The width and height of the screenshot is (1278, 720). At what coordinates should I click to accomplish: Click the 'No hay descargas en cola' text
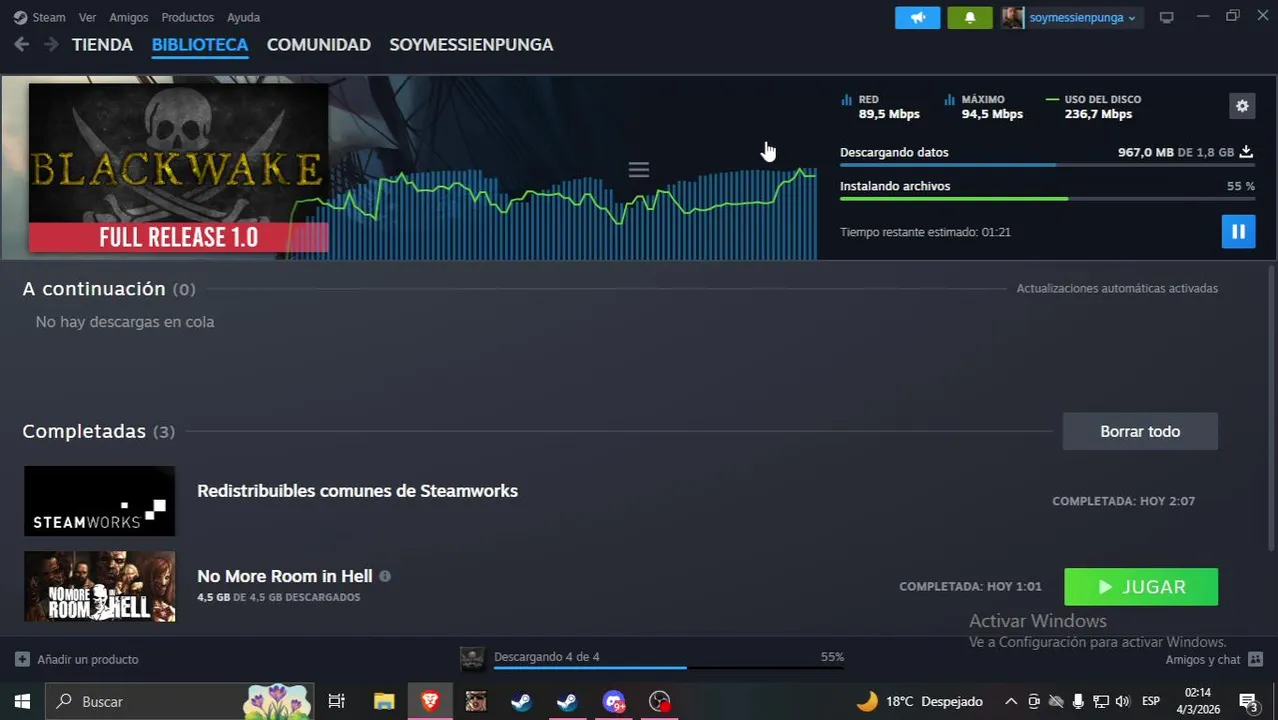(125, 322)
